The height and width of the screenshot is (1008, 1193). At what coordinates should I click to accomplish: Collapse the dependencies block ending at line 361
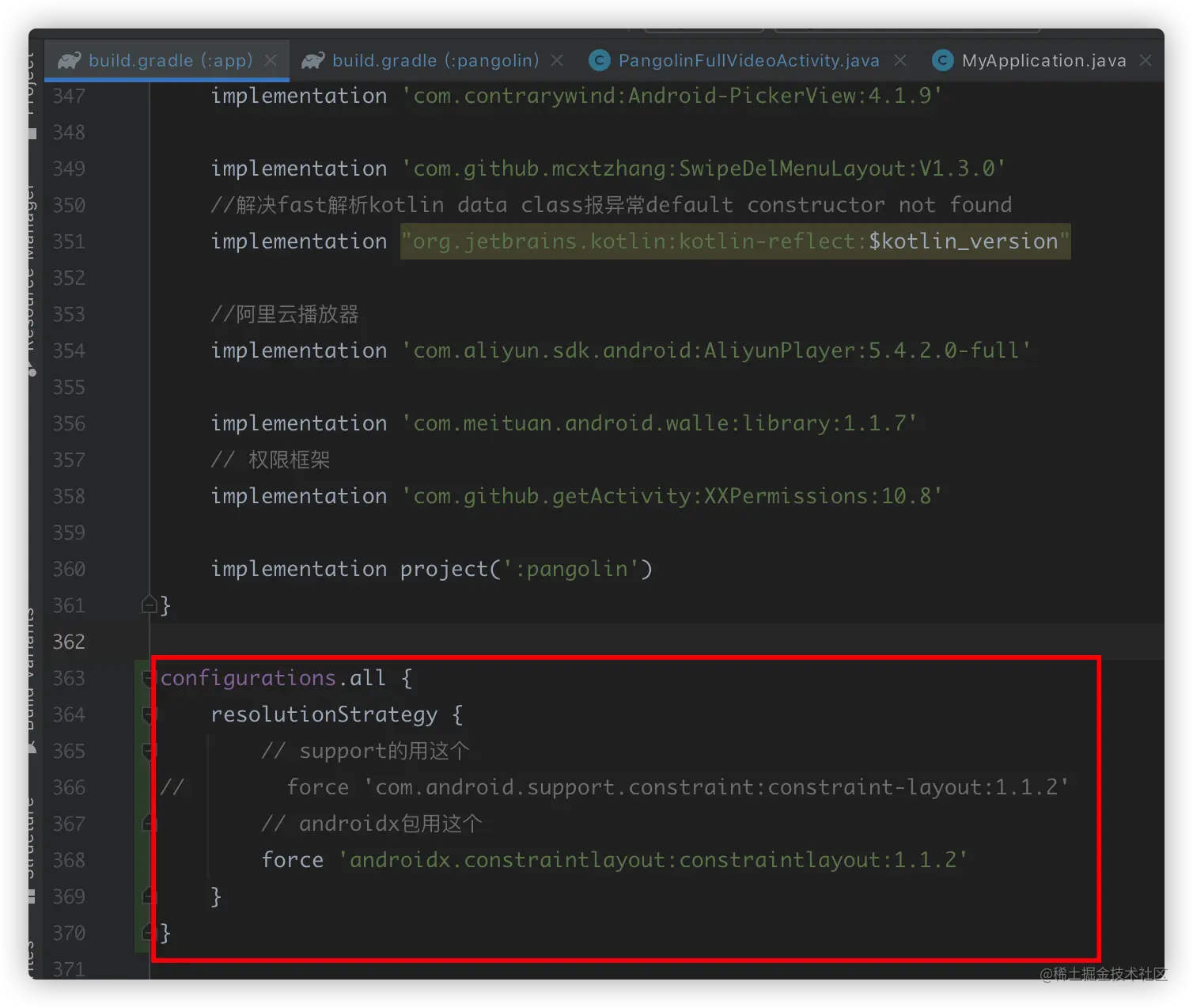(149, 605)
